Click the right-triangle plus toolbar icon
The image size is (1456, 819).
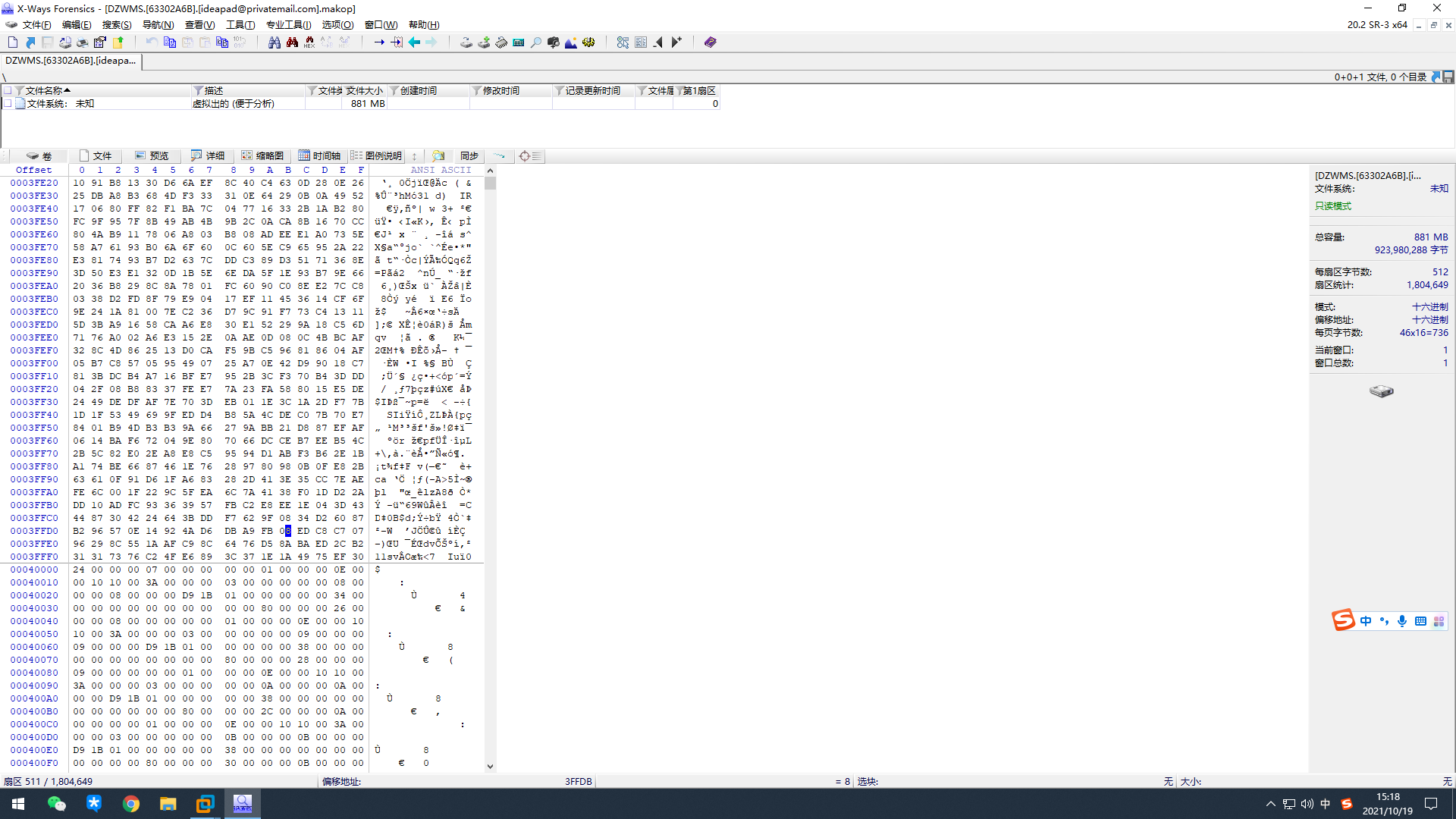[x=676, y=42]
